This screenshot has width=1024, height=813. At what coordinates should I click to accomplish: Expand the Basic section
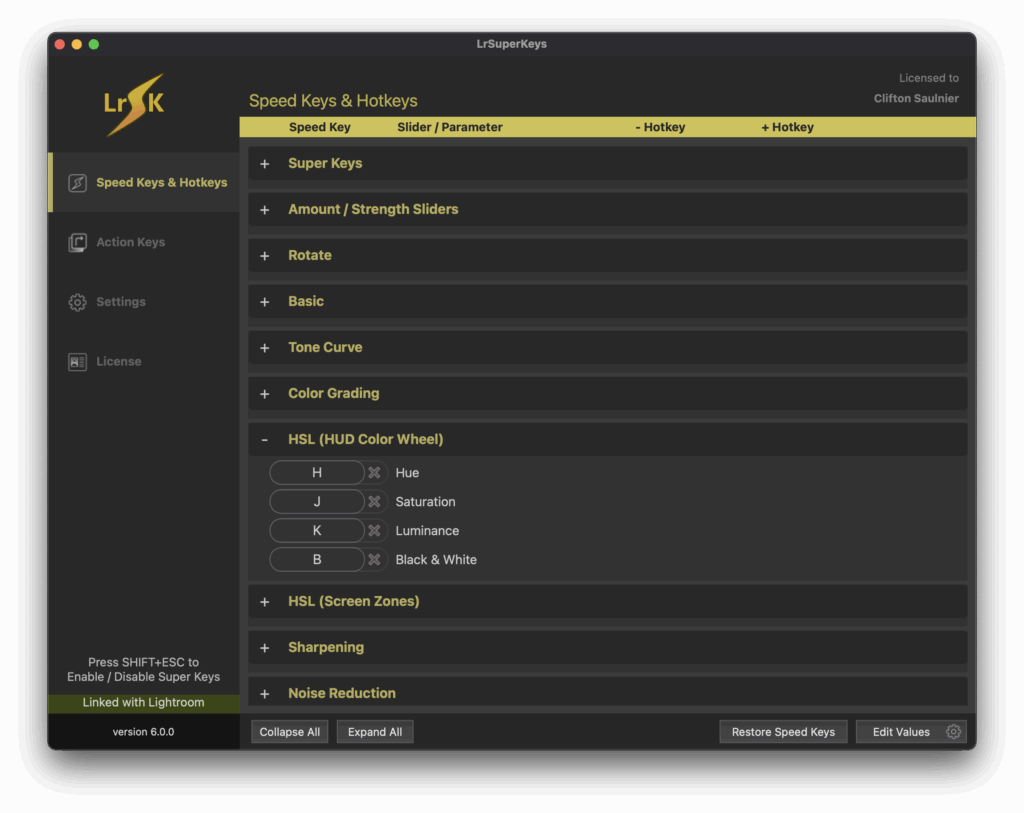tap(264, 302)
